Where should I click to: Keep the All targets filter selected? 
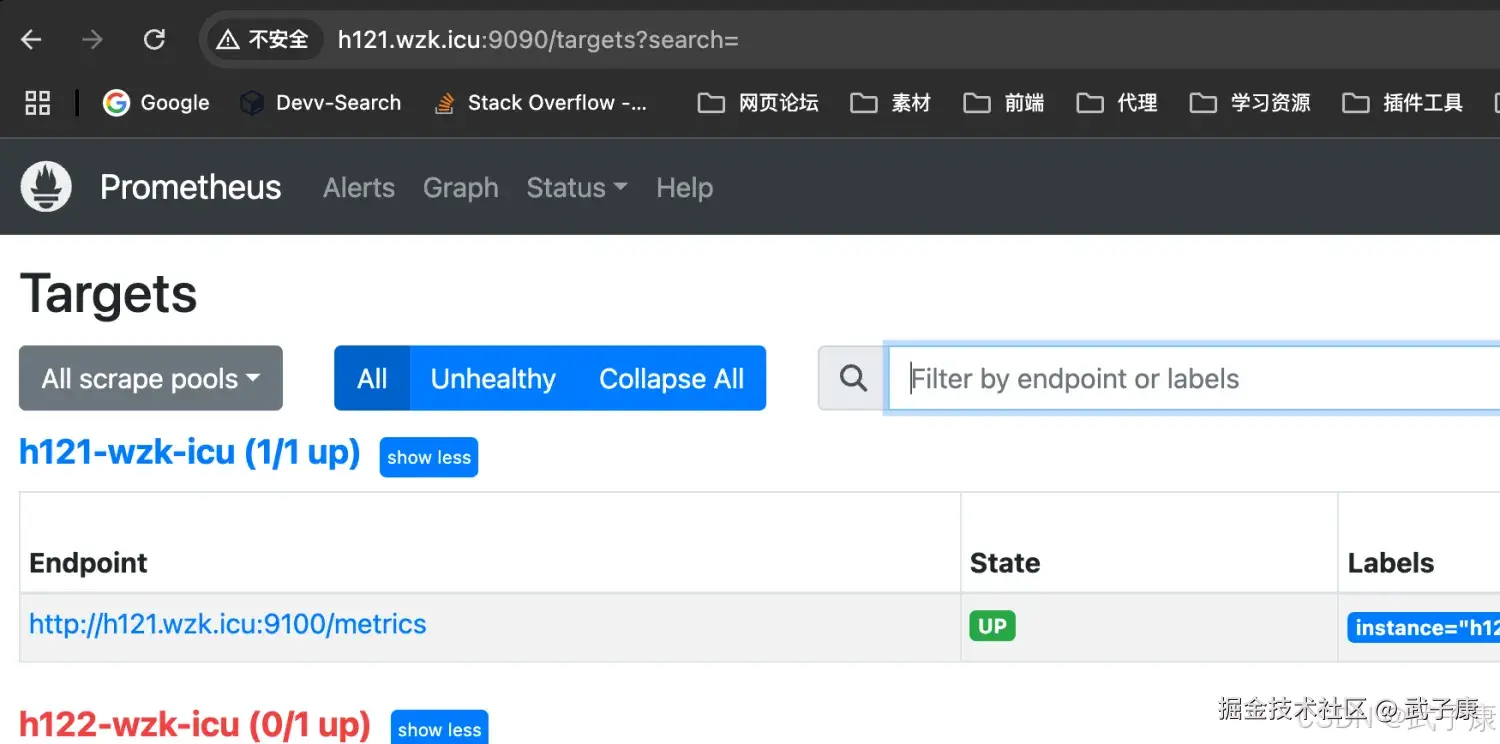[x=371, y=378]
